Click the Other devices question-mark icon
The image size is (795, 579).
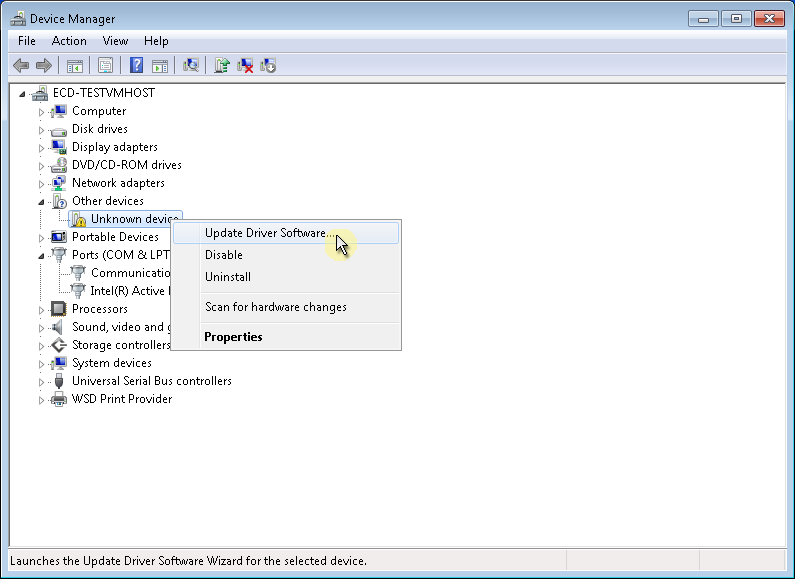[59, 201]
